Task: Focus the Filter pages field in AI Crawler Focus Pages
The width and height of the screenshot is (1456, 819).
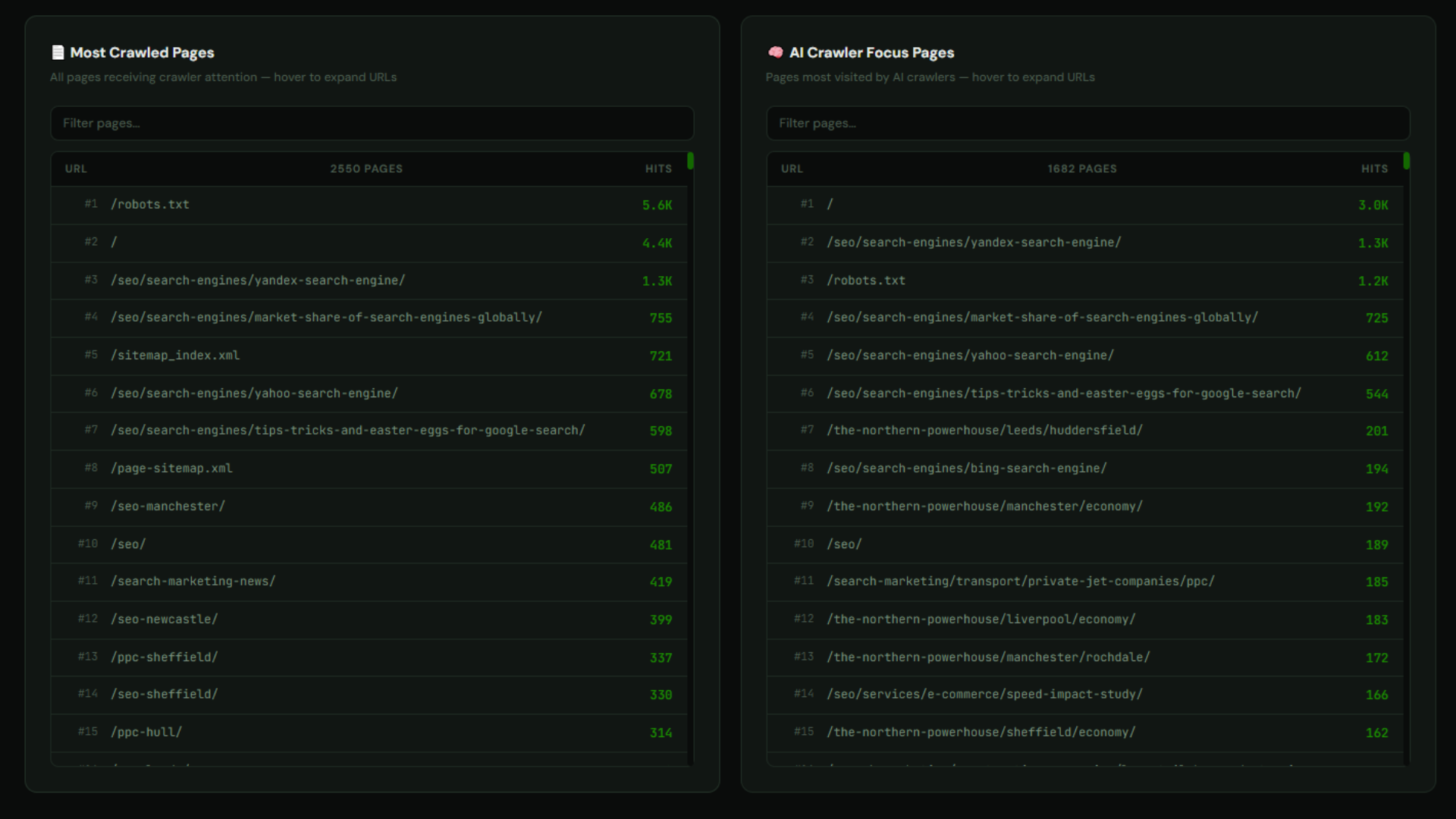Action: 1088,123
